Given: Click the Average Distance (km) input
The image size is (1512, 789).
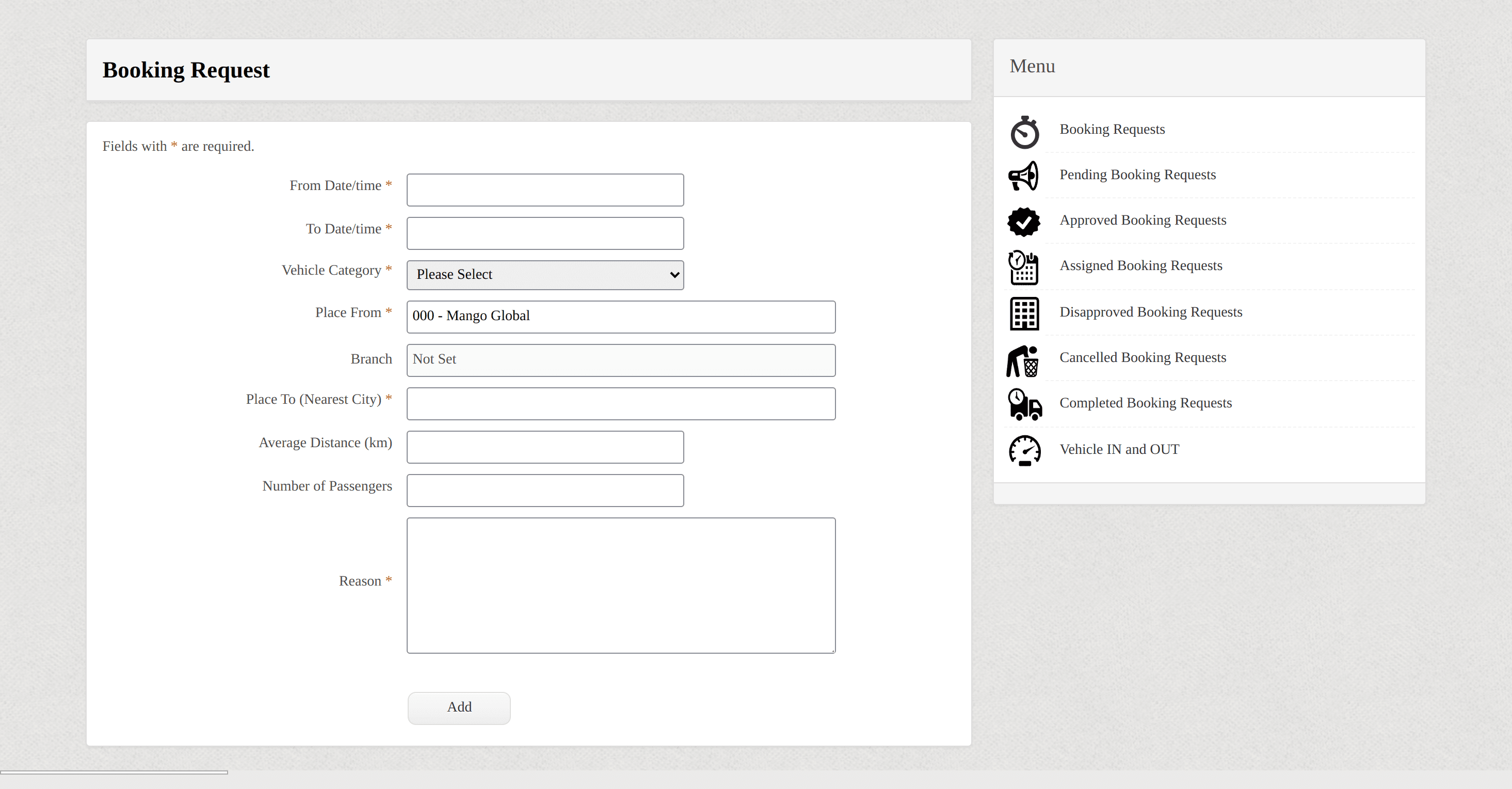Looking at the screenshot, I should [545, 447].
